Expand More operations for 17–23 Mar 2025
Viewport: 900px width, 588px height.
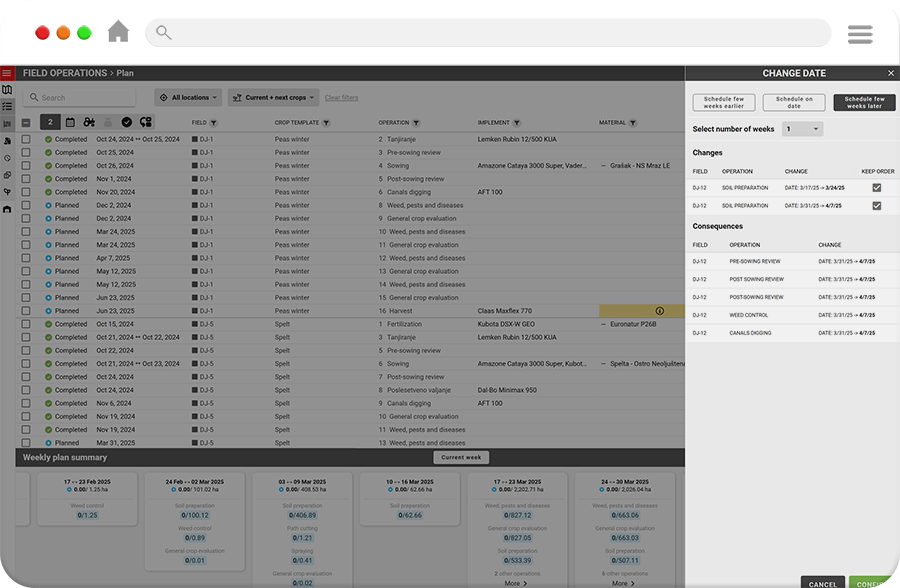[516, 583]
